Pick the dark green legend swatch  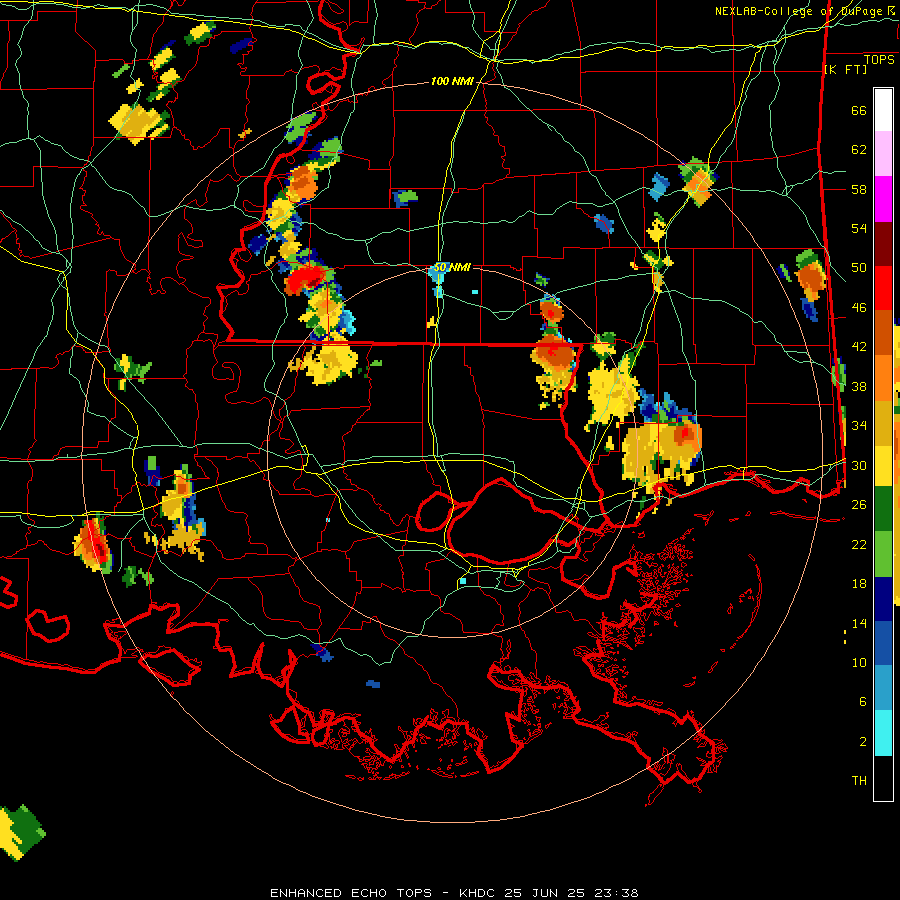[883, 509]
